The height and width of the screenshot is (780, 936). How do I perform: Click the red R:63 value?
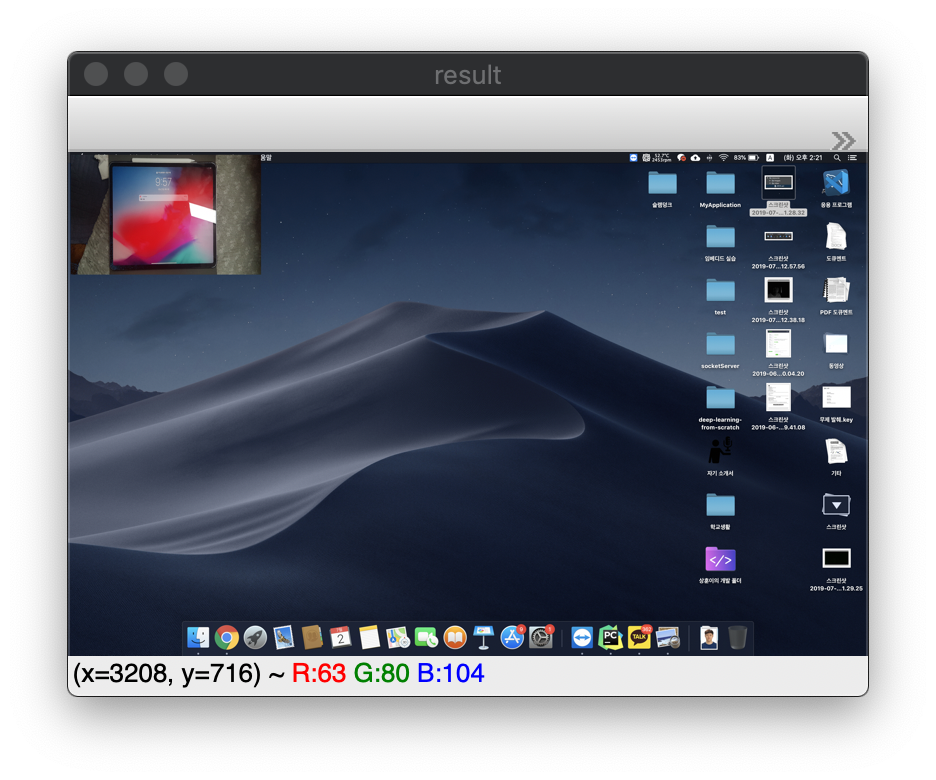pyautogui.click(x=319, y=674)
